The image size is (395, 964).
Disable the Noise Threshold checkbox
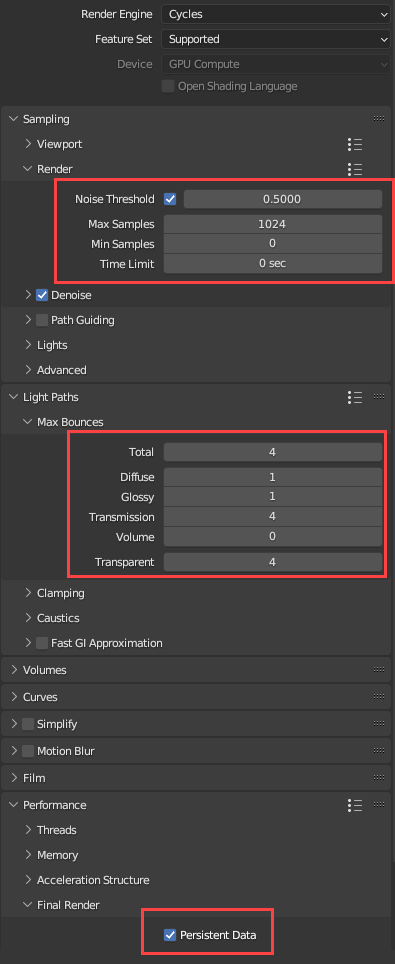coord(170,199)
